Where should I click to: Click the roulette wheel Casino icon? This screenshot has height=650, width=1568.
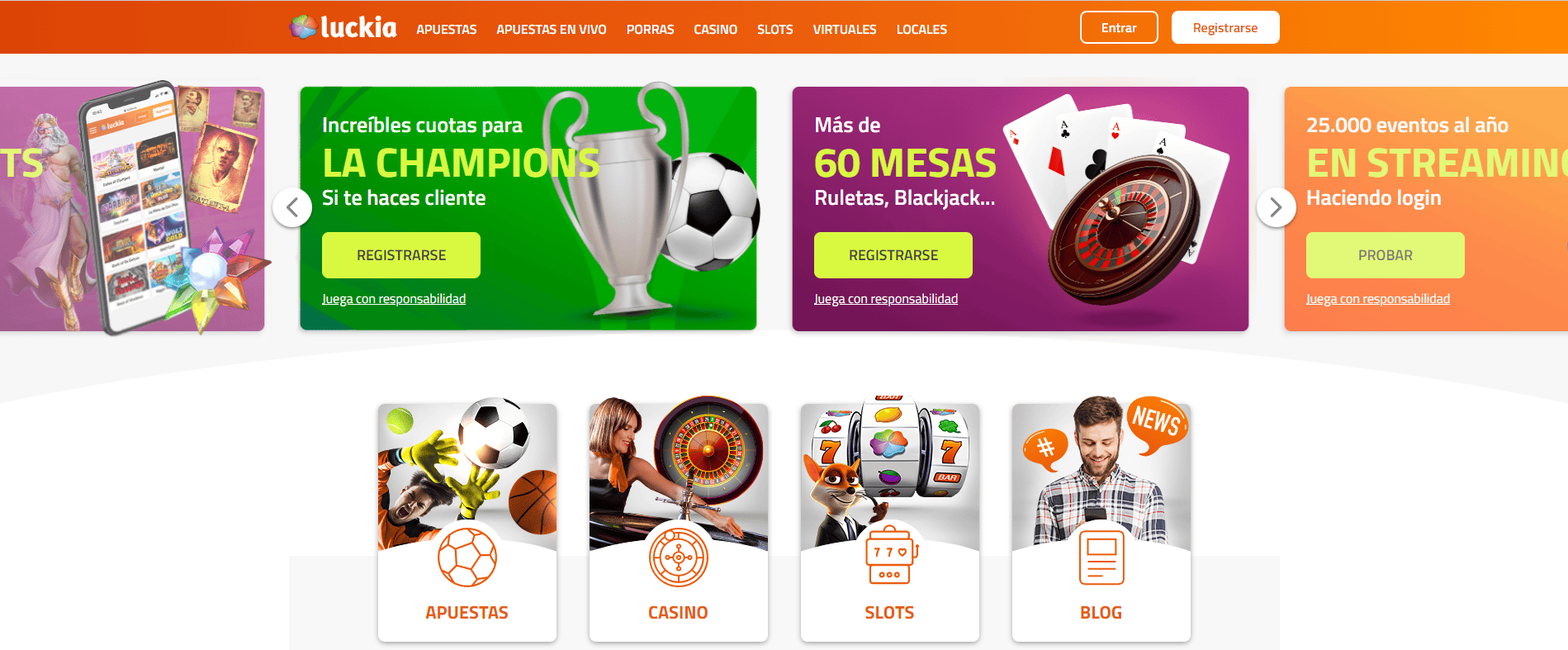point(679,557)
